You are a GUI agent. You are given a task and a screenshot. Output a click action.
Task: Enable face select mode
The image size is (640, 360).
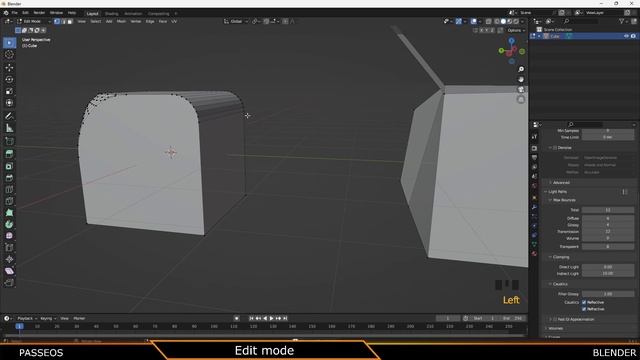click(70, 21)
